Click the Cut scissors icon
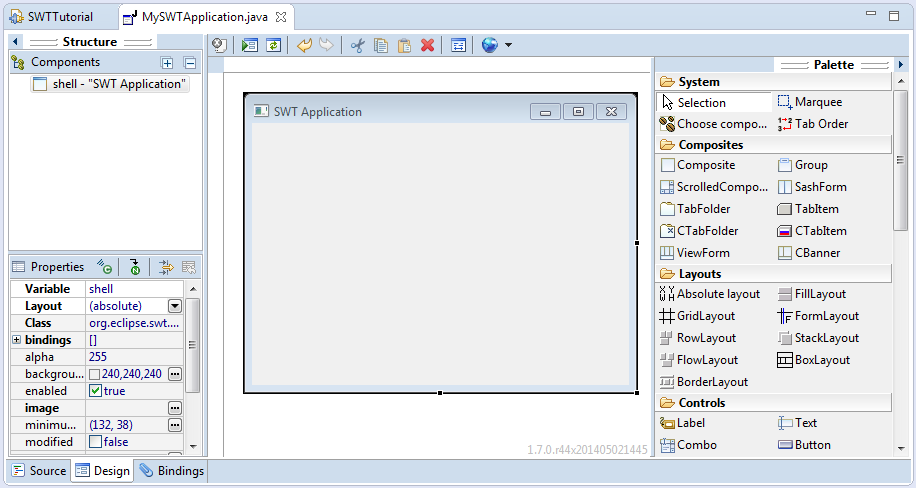 click(358, 45)
